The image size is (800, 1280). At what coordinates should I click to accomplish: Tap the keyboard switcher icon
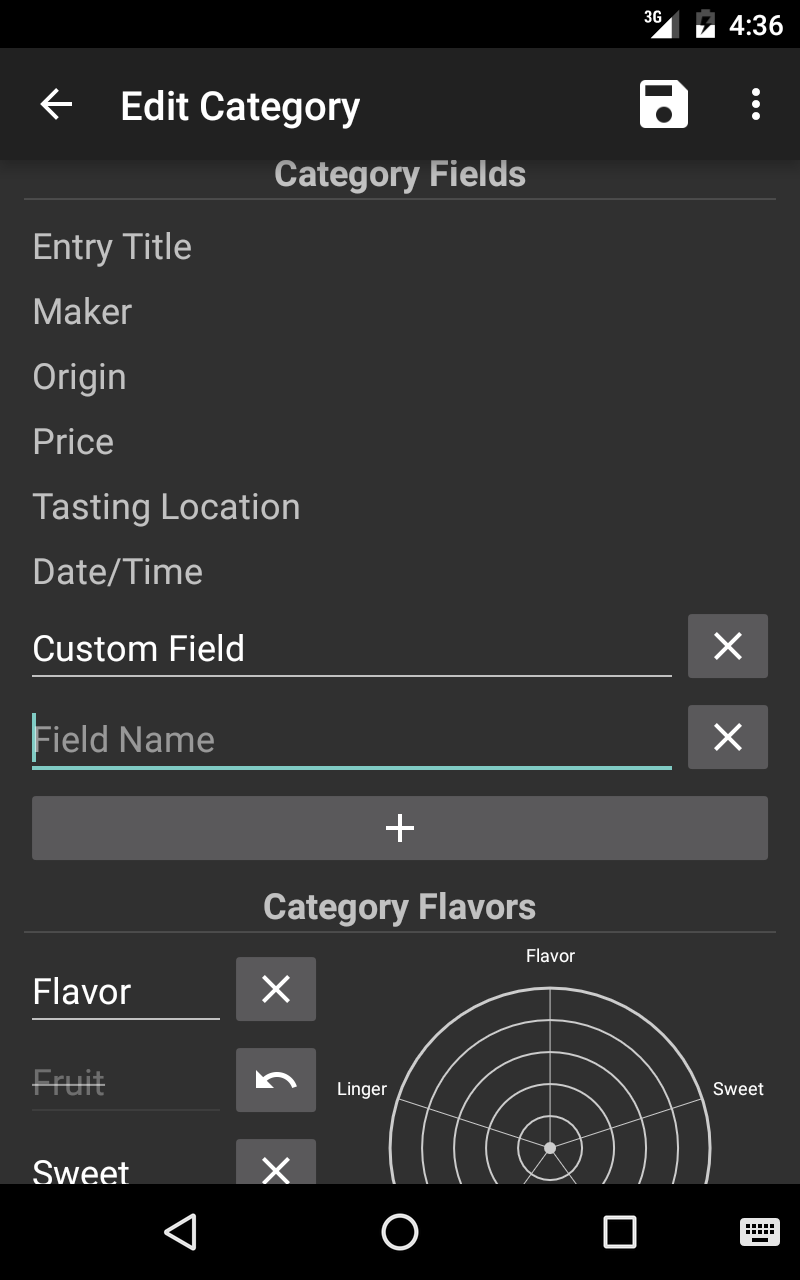(760, 1232)
